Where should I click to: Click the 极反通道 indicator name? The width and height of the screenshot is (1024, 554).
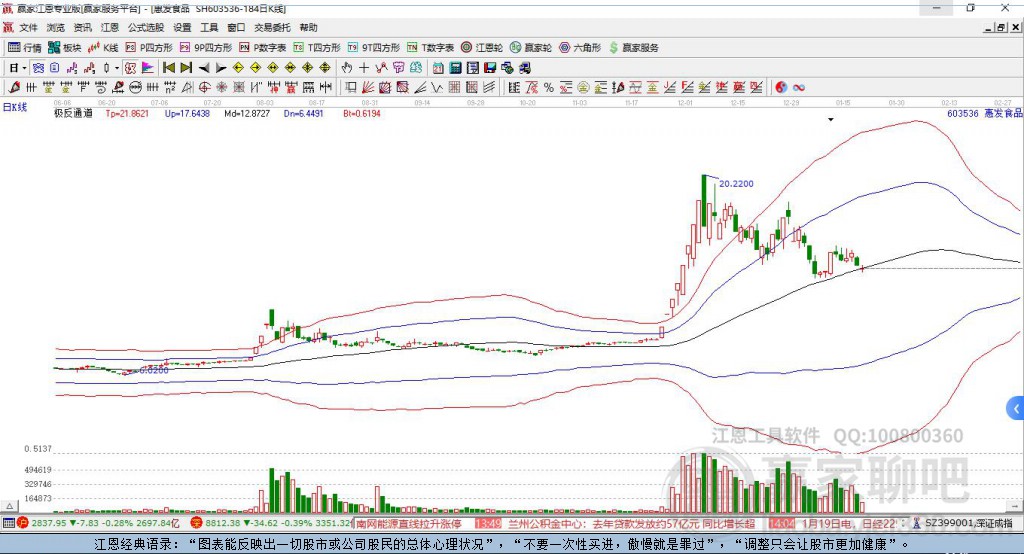click(x=73, y=113)
